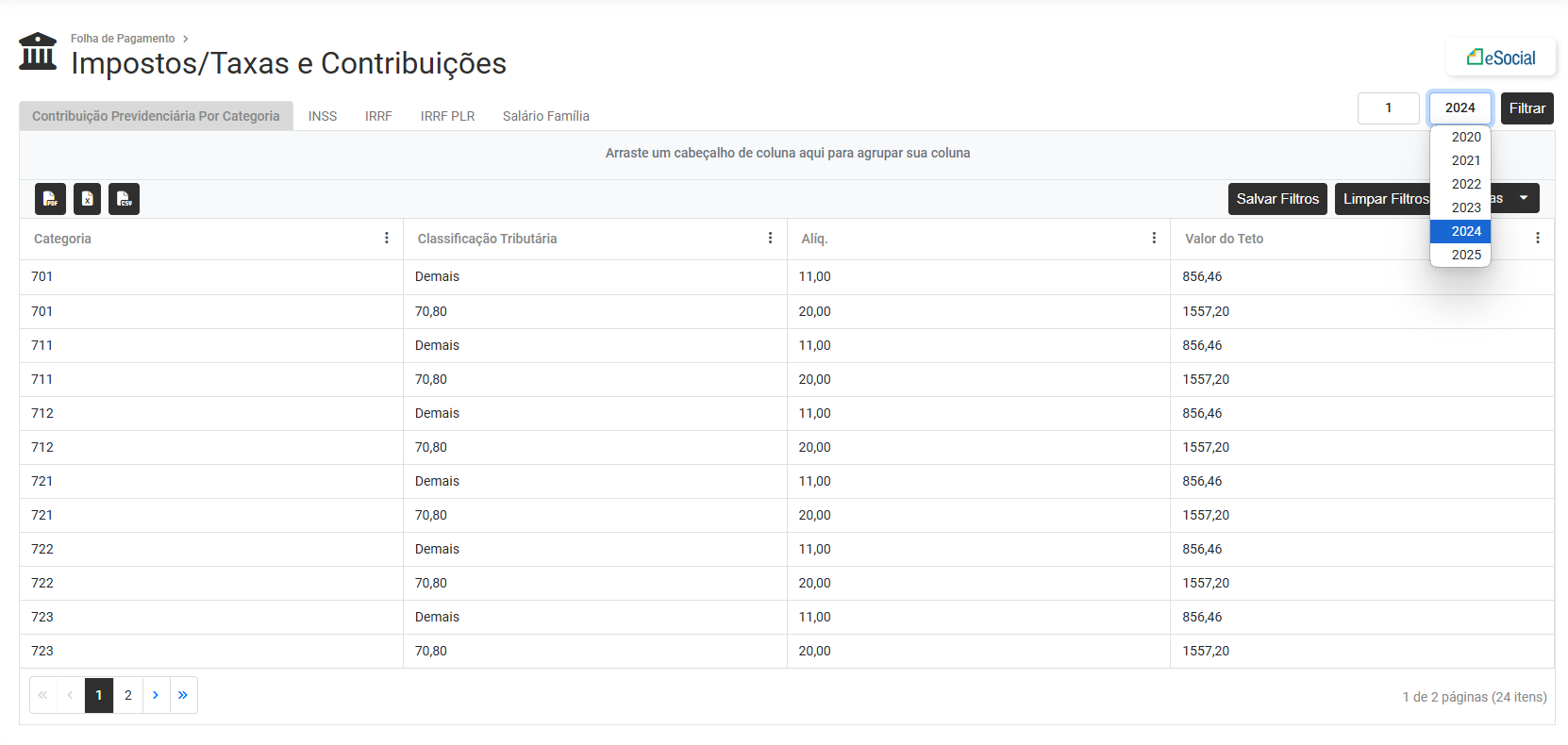Go to the next page arrow
1568x745 pixels.
[156, 695]
